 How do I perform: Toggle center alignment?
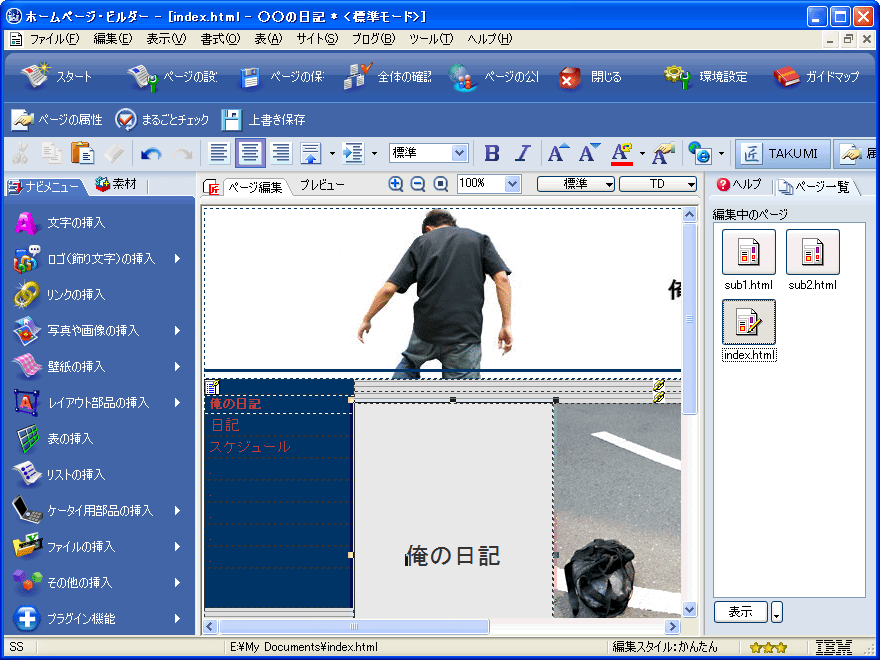[250, 153]
